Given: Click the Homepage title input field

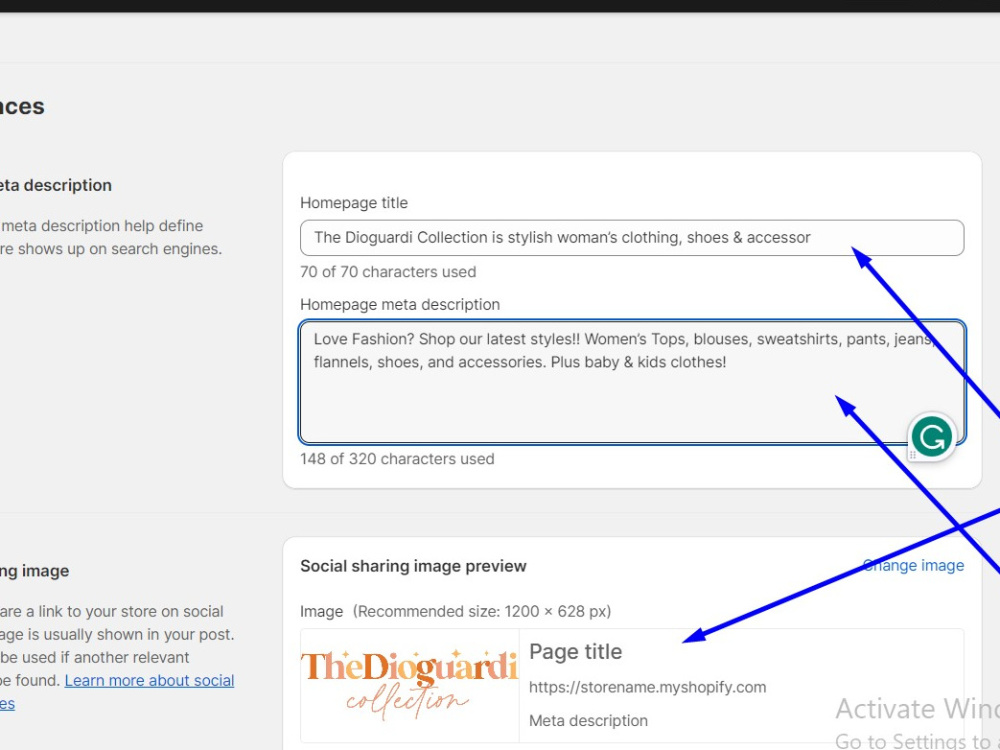Looking at the screenshot, I should tap(631, 238).
